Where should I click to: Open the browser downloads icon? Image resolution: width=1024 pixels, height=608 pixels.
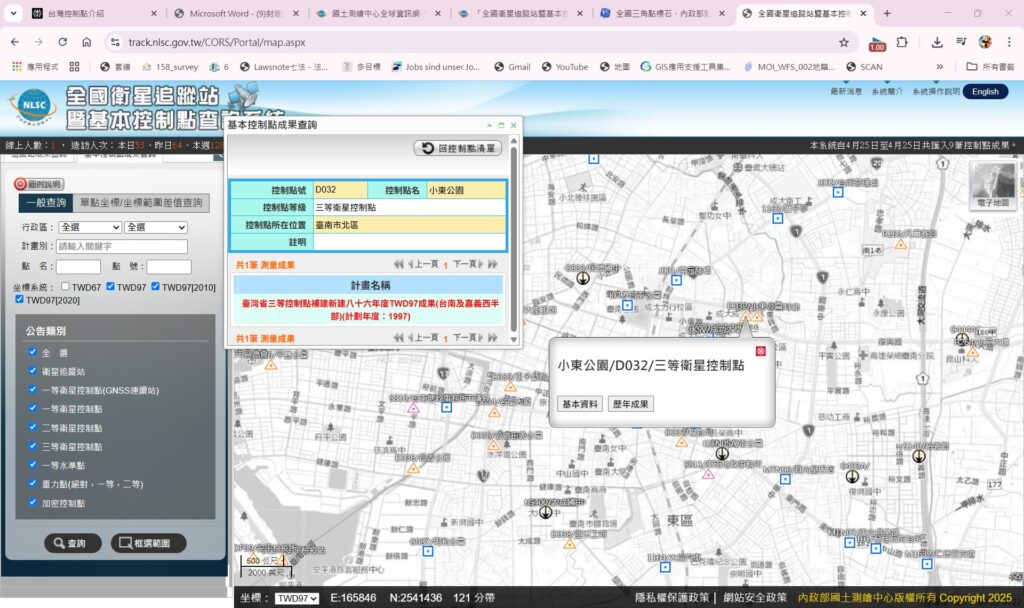[936, 42]
